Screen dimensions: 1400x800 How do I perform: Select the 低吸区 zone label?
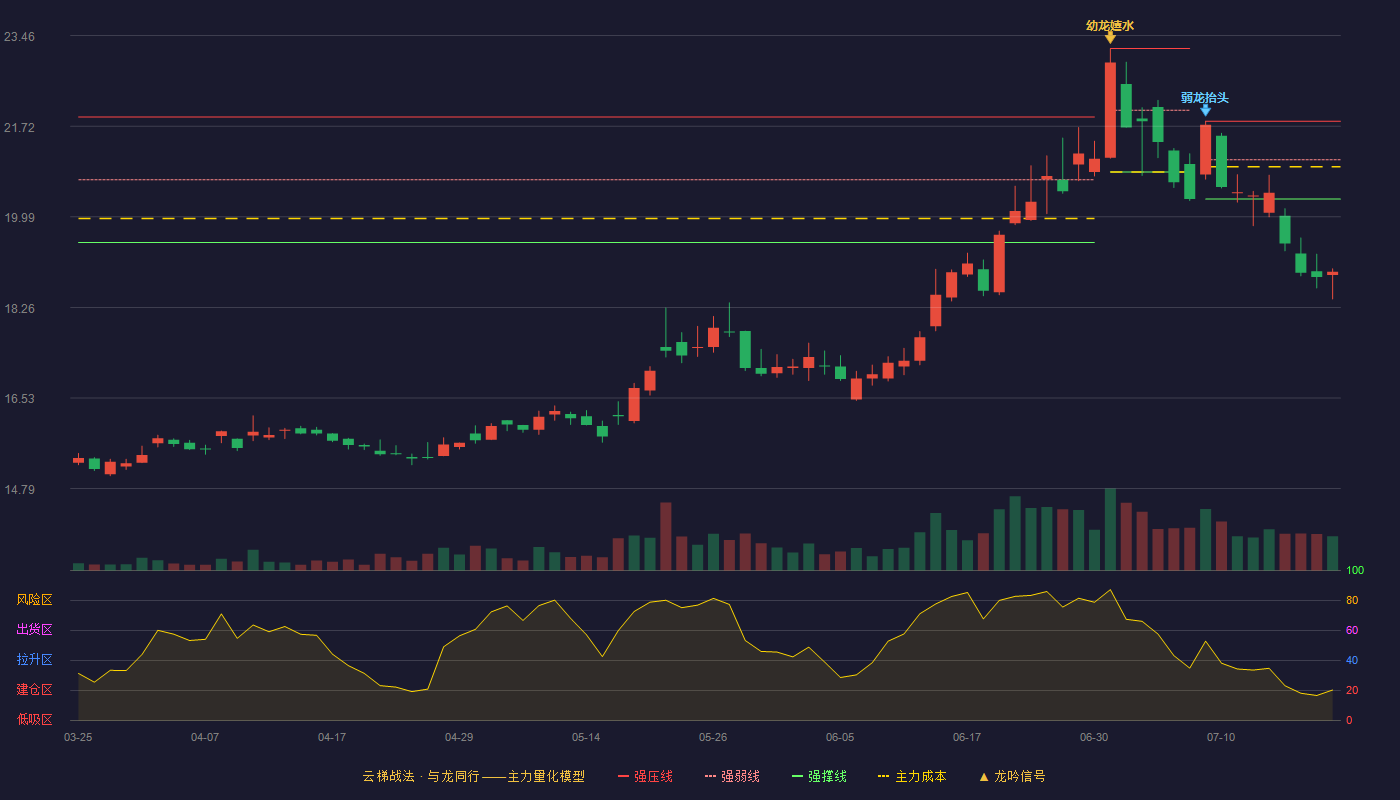pyautogui.click(x=34, y=720)
